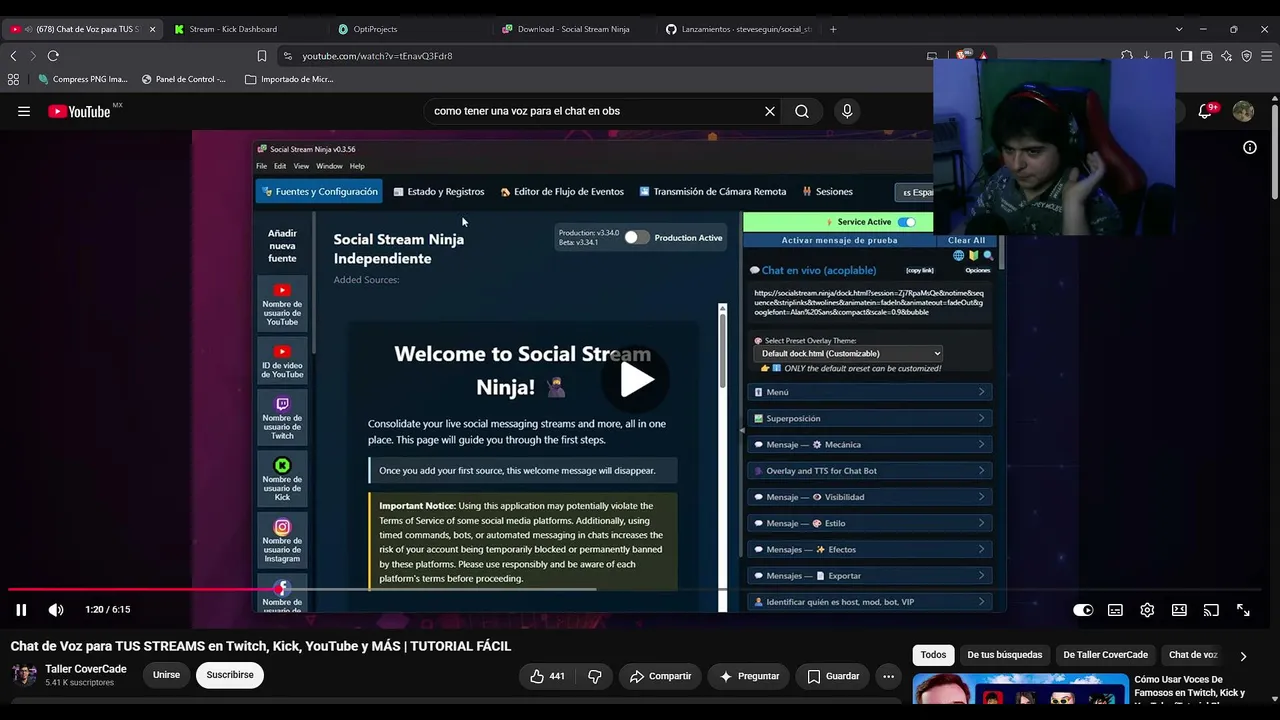Open the browser main menu
The image size is (1280, 720).
1268,56
